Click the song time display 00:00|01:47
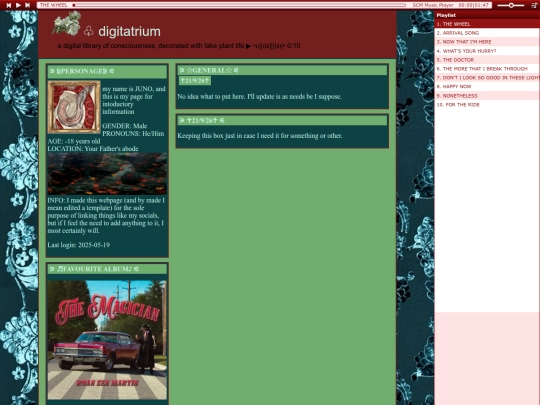The image size is (540, 405). (x=474, y=5)
